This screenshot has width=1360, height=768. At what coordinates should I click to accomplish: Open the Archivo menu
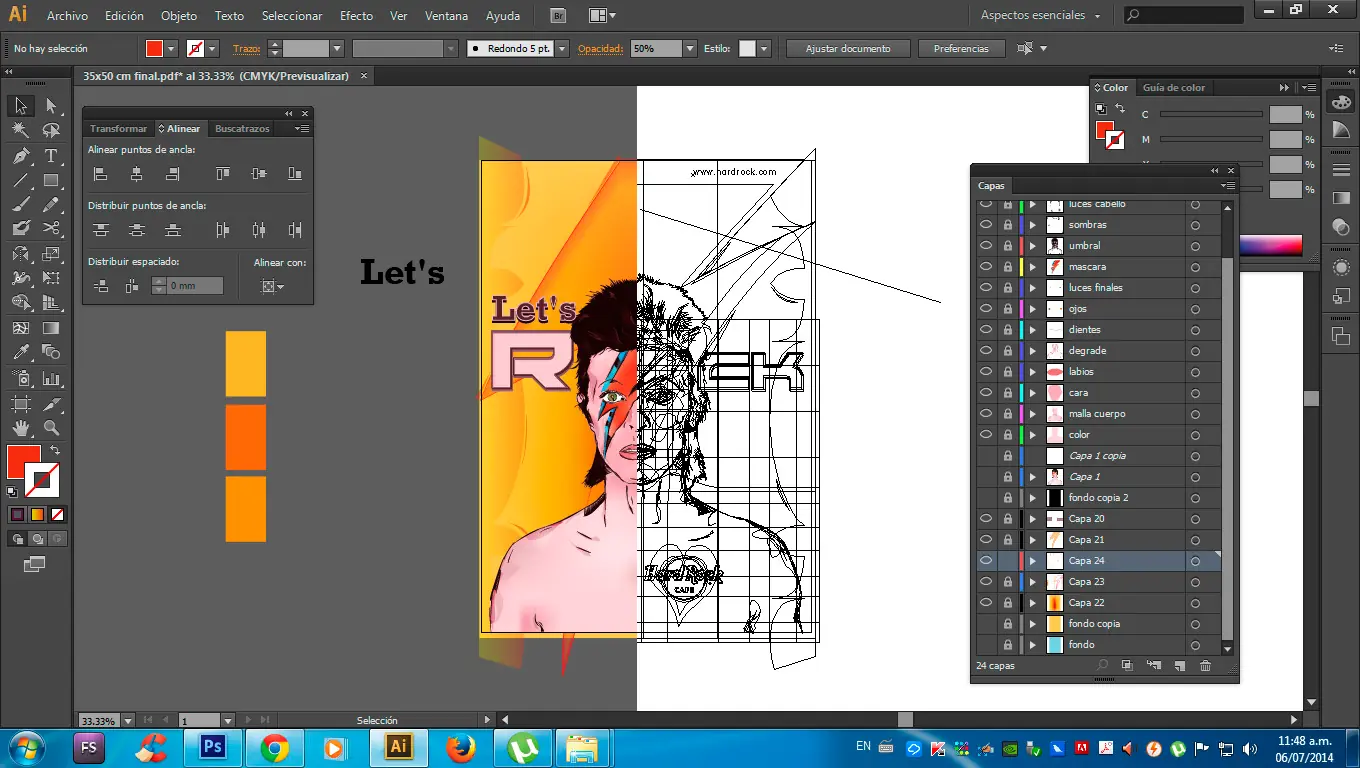click(x=67, y=16)
